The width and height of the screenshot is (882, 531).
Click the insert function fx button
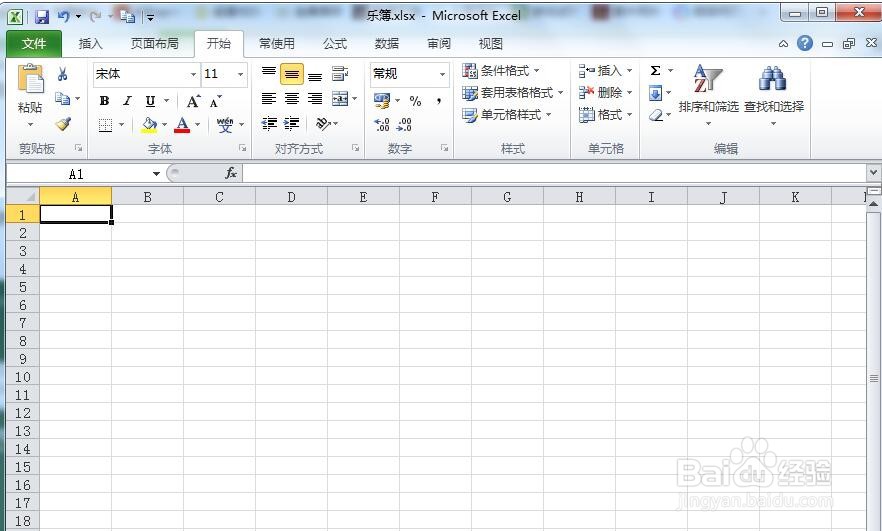pyautogui.click(x=231, y=173)
